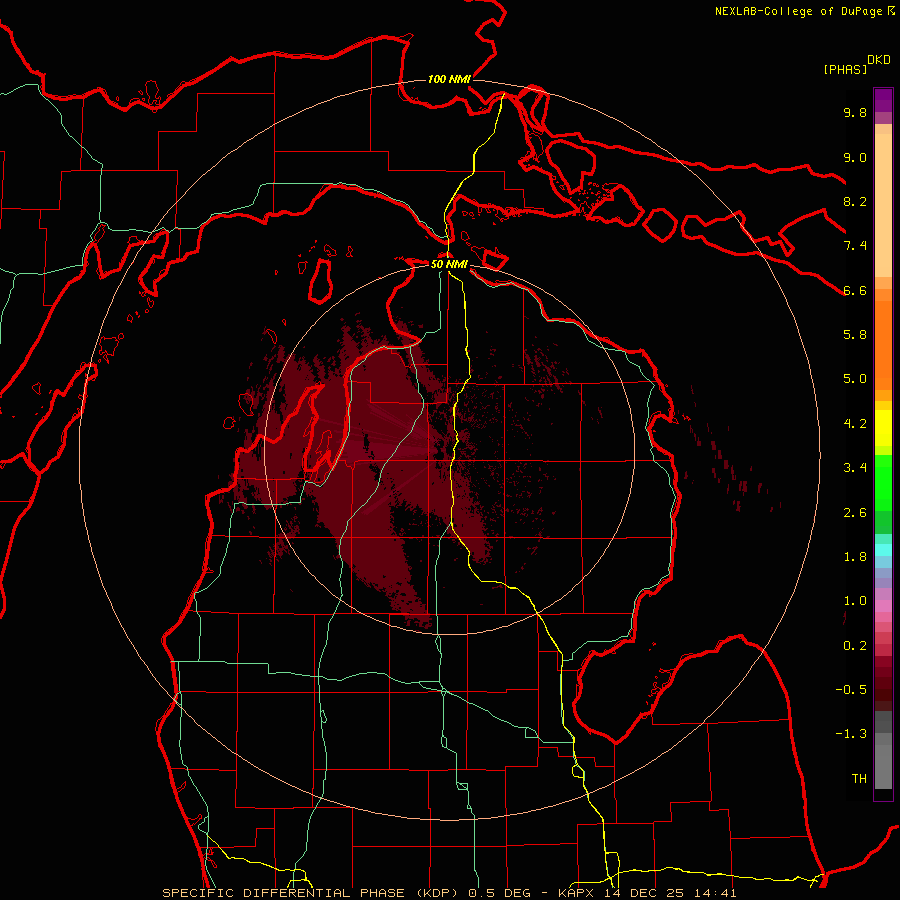Select the 0.2 scale value
This screenshot has width=900, height=900.
point(855,646)
